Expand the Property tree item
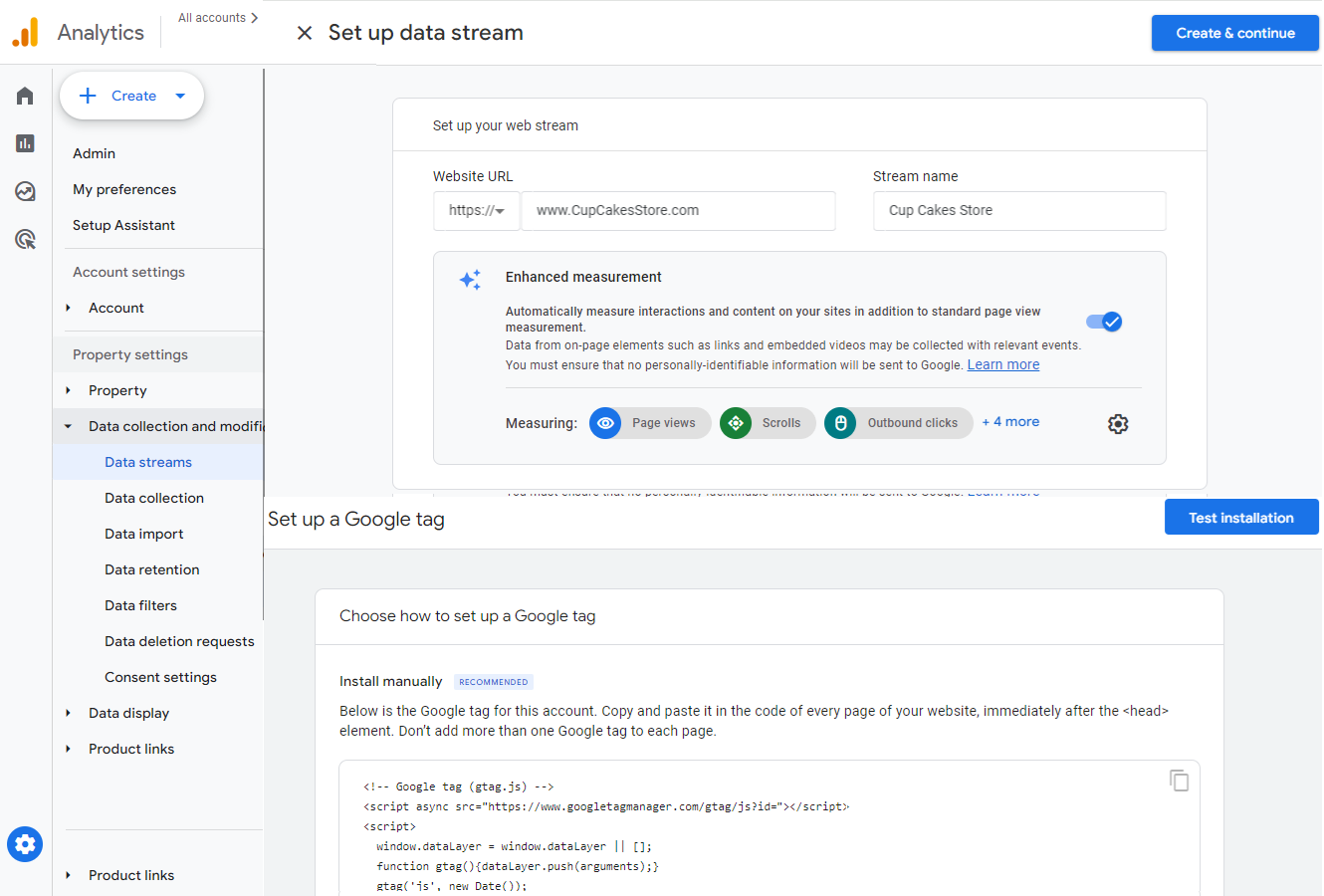The image size is (1324, 896). point(68,390)
